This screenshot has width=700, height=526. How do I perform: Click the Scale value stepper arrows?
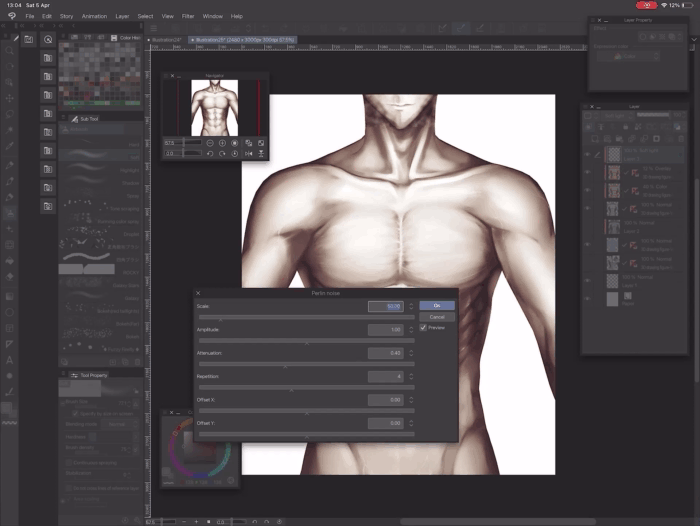(409, 306)
